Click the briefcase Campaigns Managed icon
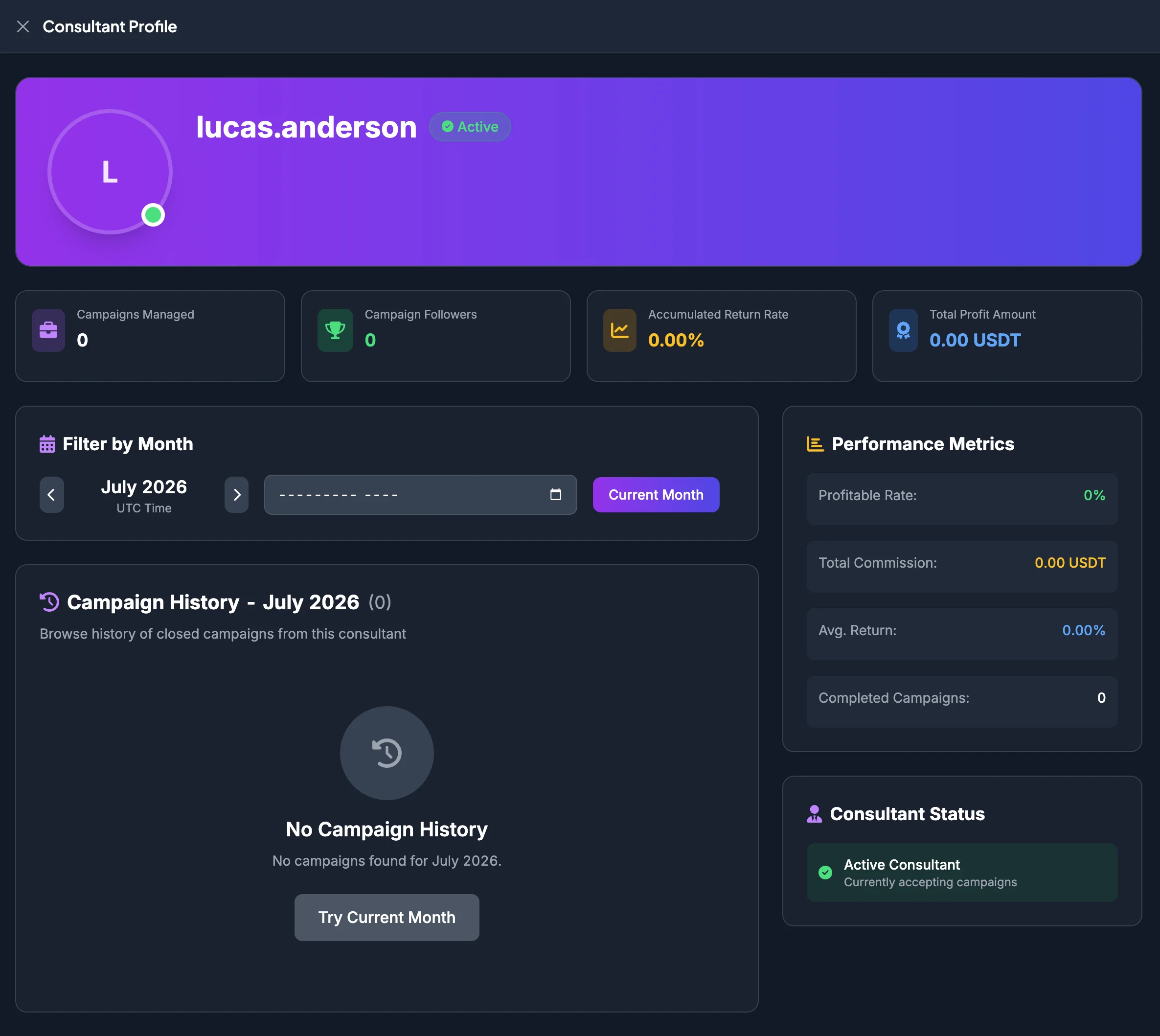 (48, 330)
